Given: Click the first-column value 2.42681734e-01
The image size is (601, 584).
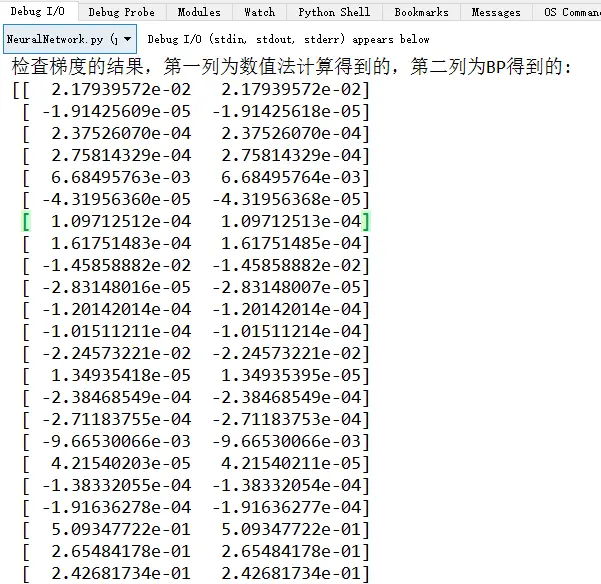Looking at the screenshot, I should point(121,573).
